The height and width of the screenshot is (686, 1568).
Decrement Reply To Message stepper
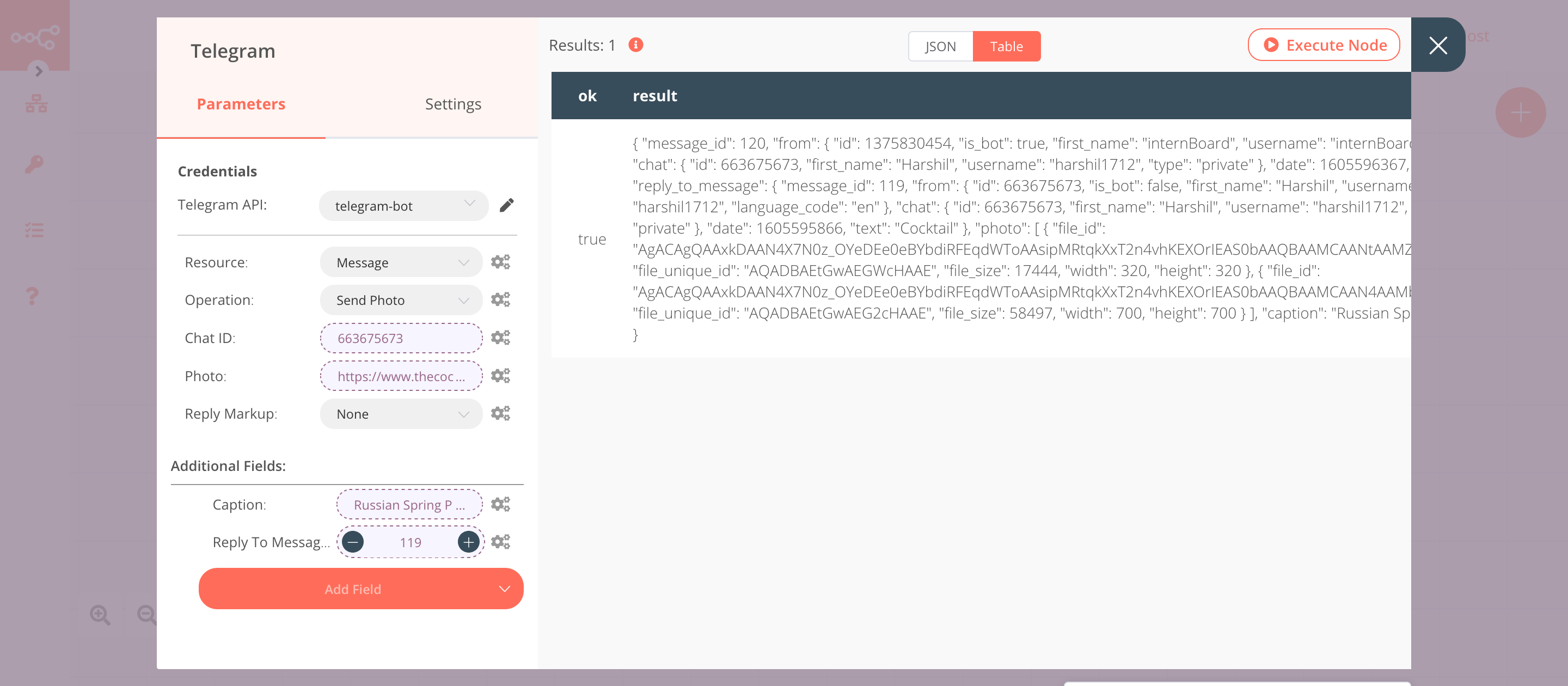(x=354, y=542)
